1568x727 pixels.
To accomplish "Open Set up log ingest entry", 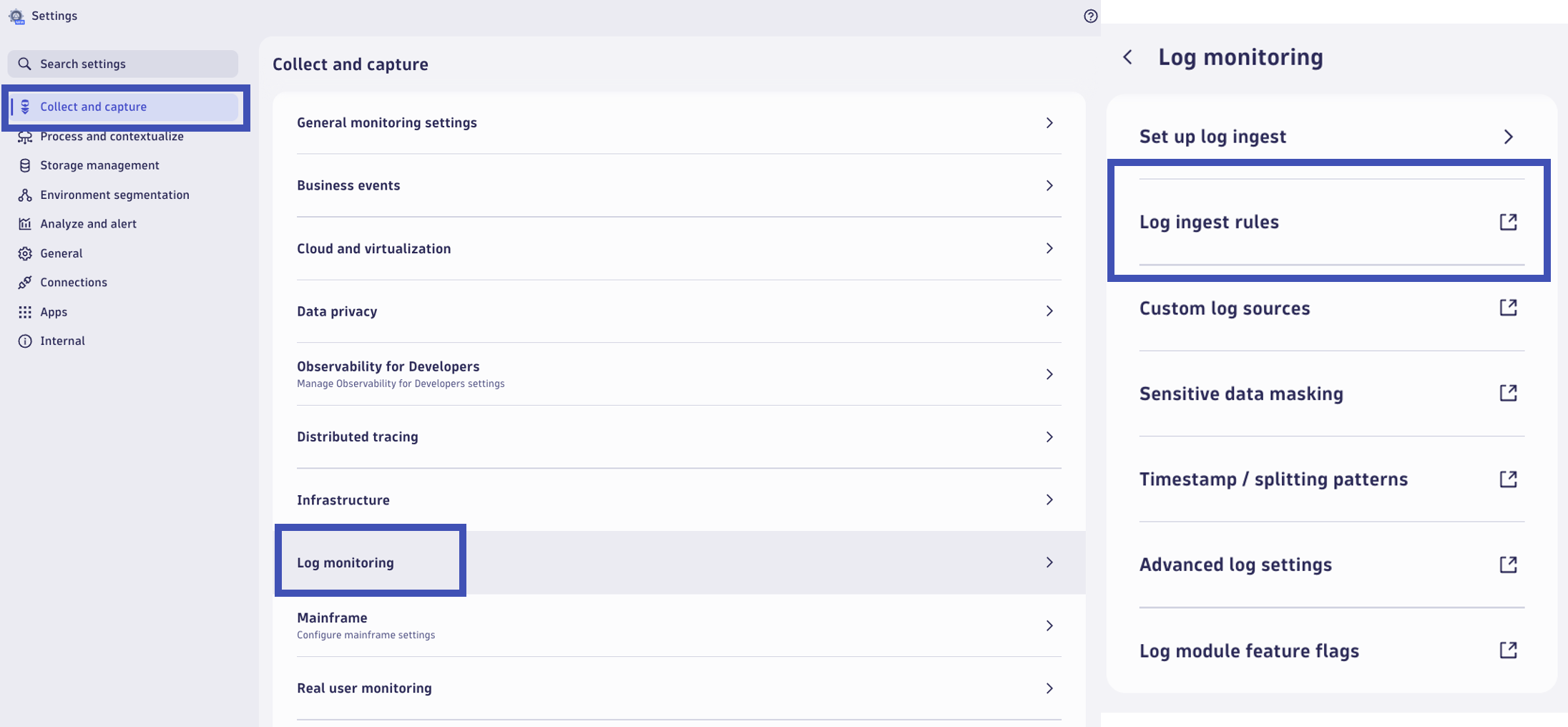I will [1331, 137].
